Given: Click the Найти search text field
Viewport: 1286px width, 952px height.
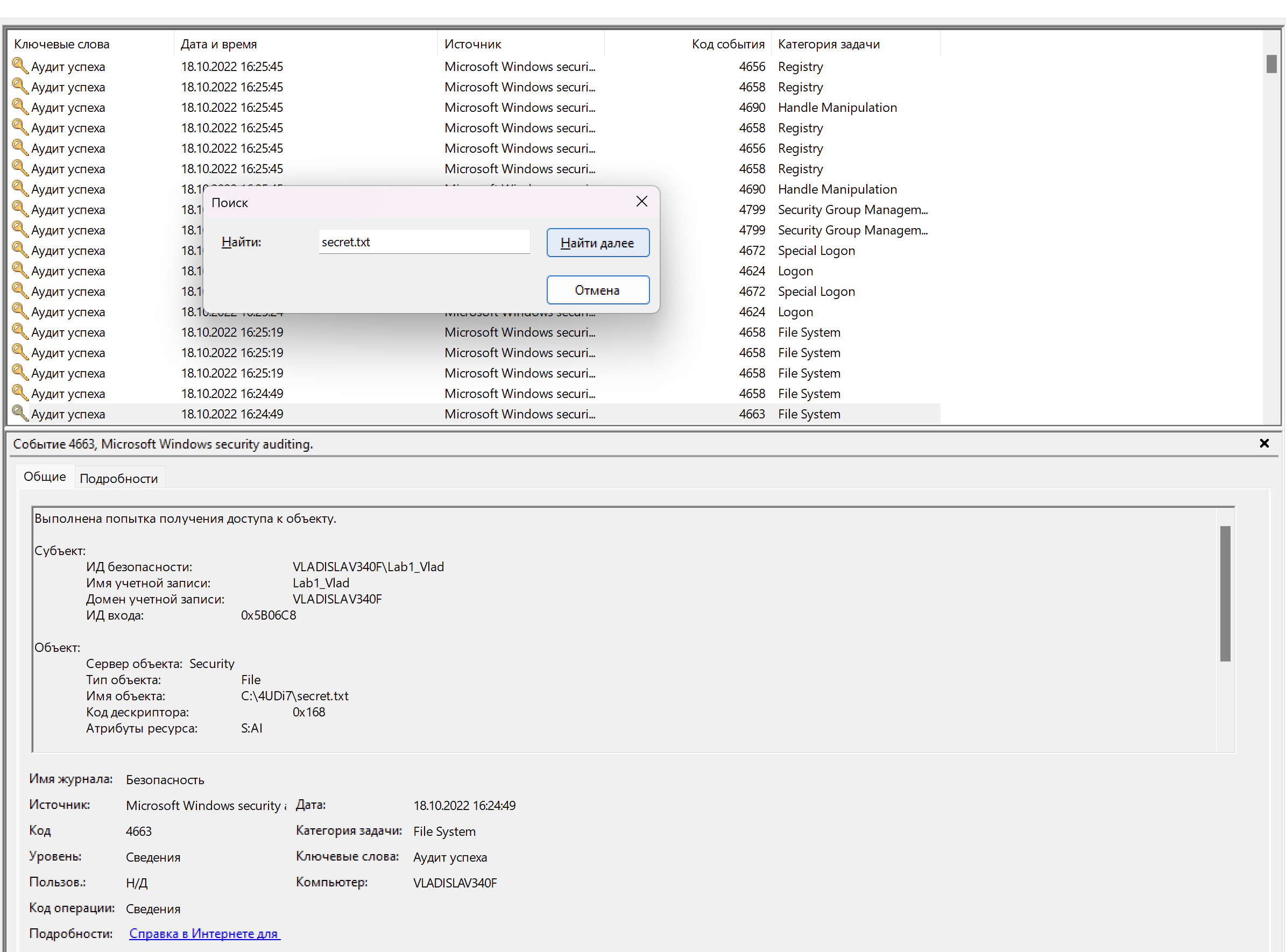Looking at the screenshot, I should tap(423, 242).
